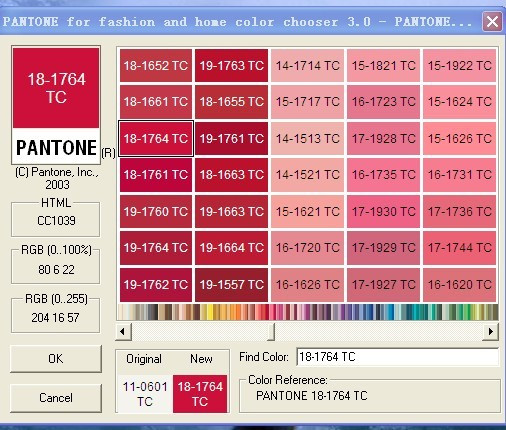The width and height of the screenshot is (506, 430).
Task: Cancel the color chooser dialog
Action: click(x=56, y=398)
